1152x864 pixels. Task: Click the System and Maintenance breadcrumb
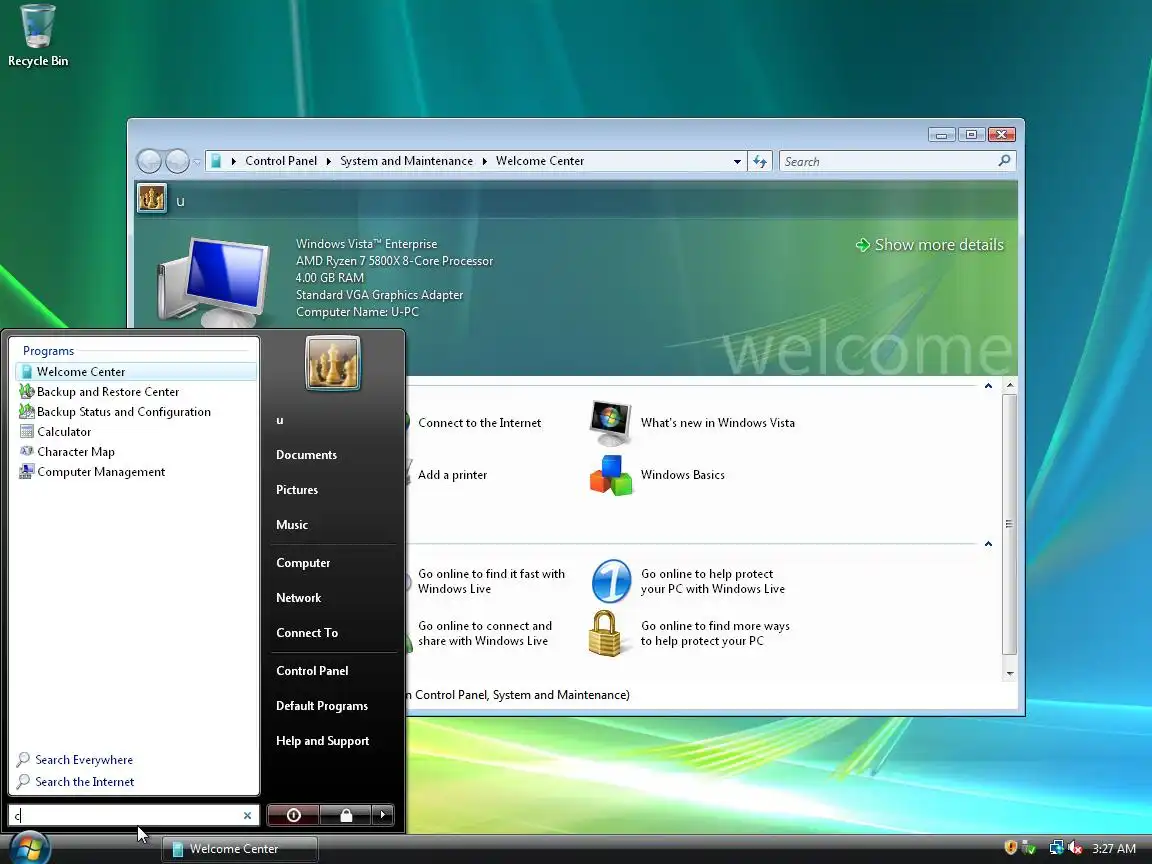[406, 161]
